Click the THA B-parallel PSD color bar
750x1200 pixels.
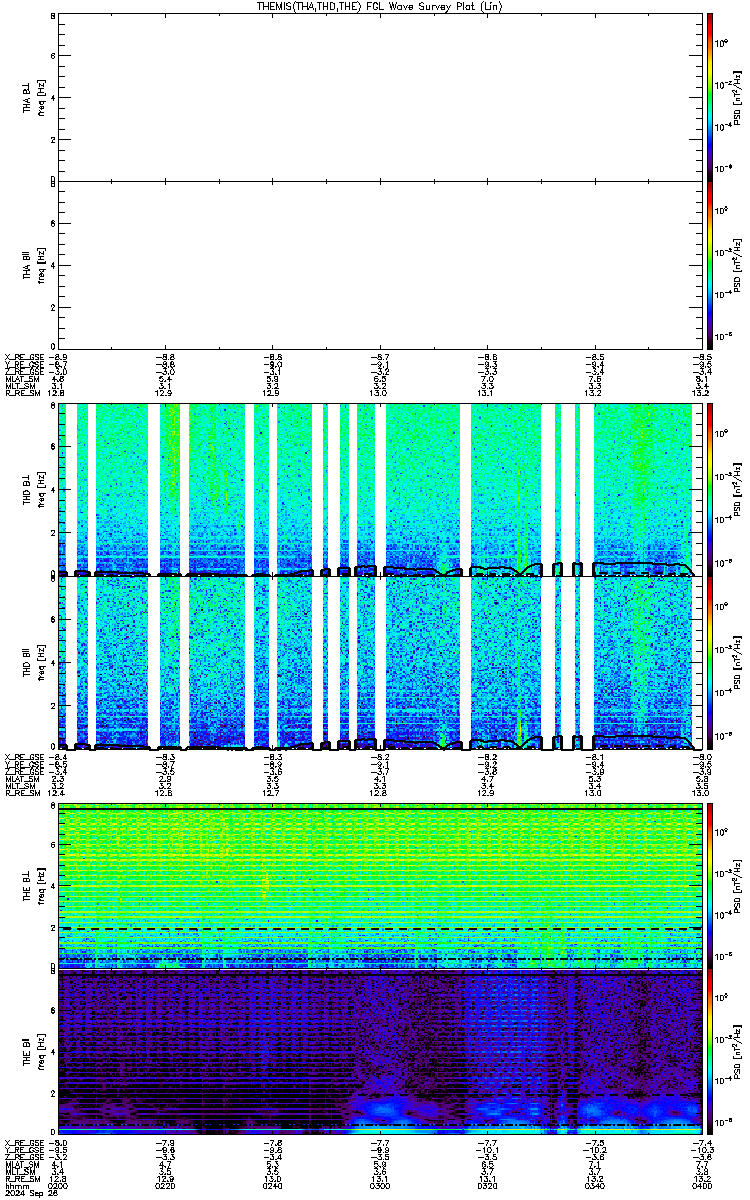(x=709, y=264)
